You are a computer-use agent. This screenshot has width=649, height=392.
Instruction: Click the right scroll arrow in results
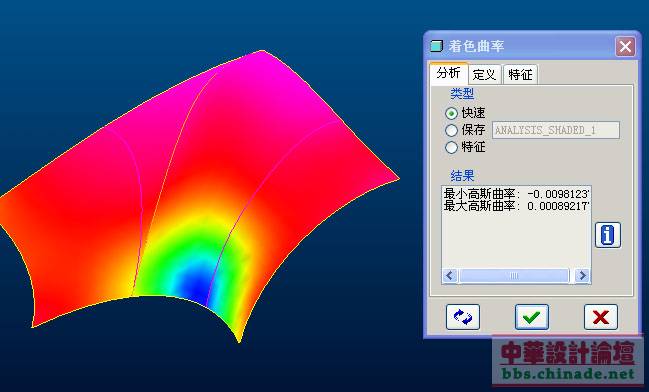pyautogui.click(x=582, y=276)
